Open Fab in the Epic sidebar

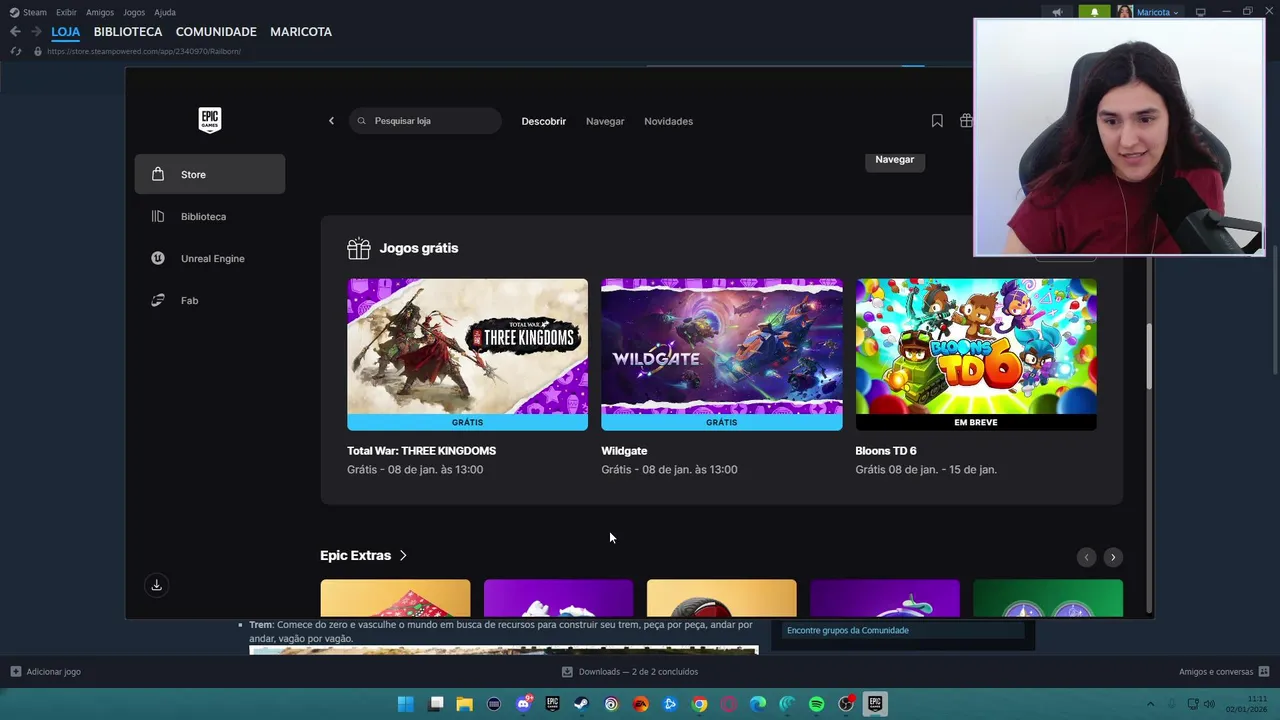click(x=210, y=300)
